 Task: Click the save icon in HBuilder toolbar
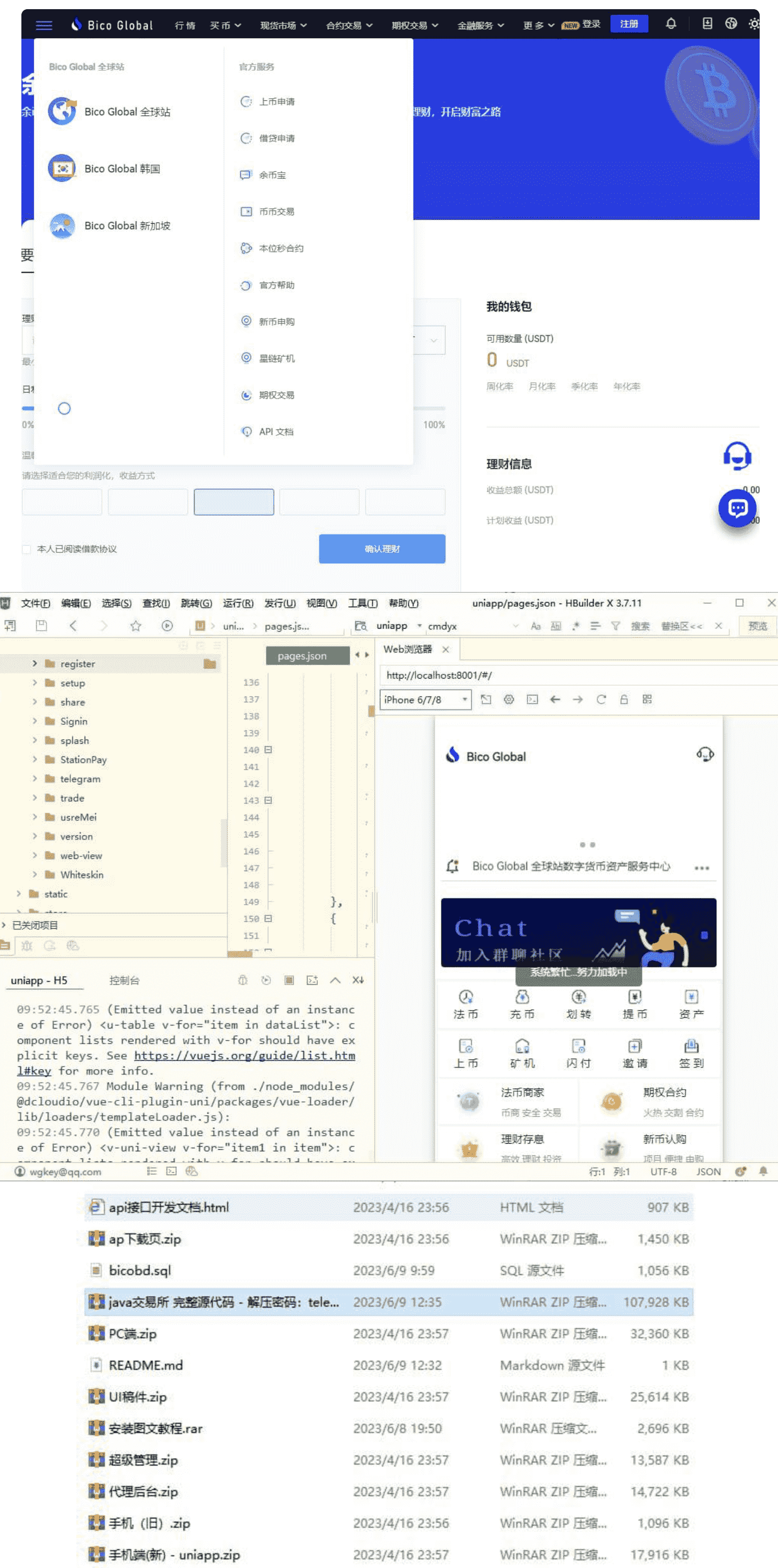pos(41,626)
